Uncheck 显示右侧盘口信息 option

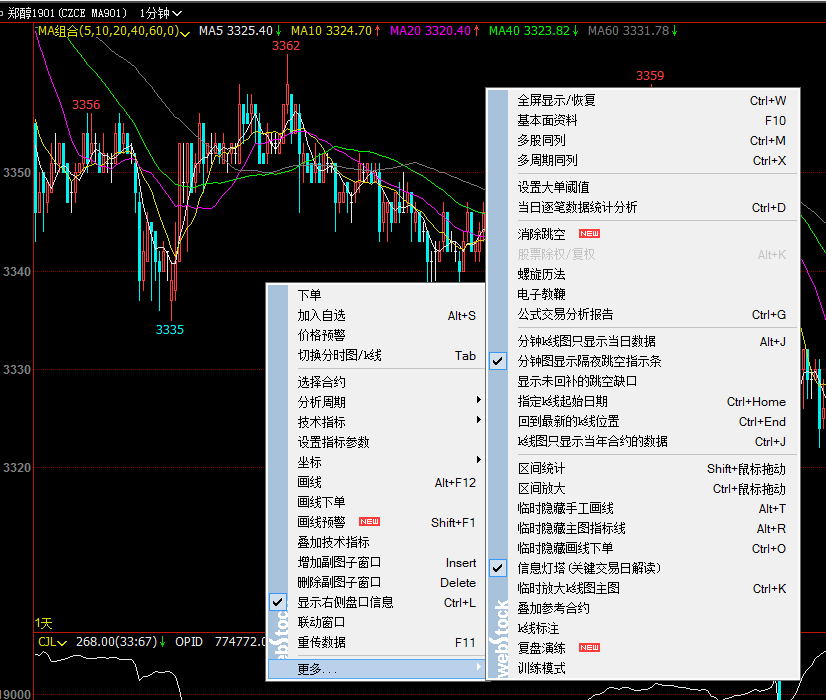pyautogui.click(x=277, y=602)
